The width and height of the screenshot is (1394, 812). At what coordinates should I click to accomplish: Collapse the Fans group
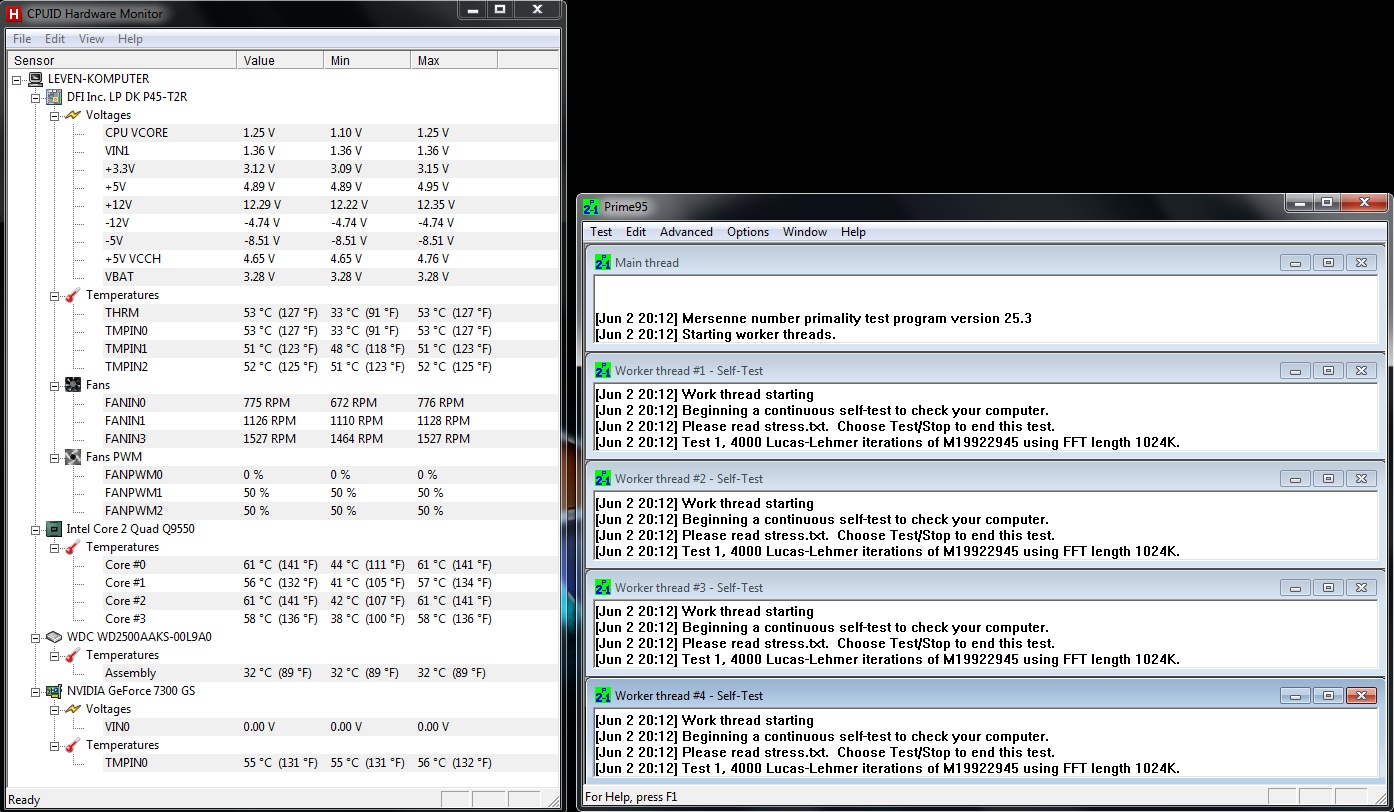click(55, 385)
